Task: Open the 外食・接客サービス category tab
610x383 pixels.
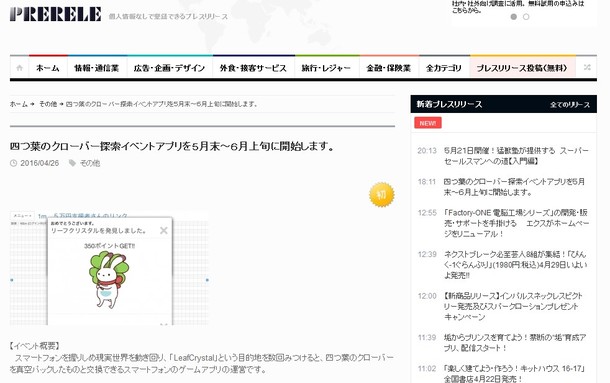Action: (253, 68)
